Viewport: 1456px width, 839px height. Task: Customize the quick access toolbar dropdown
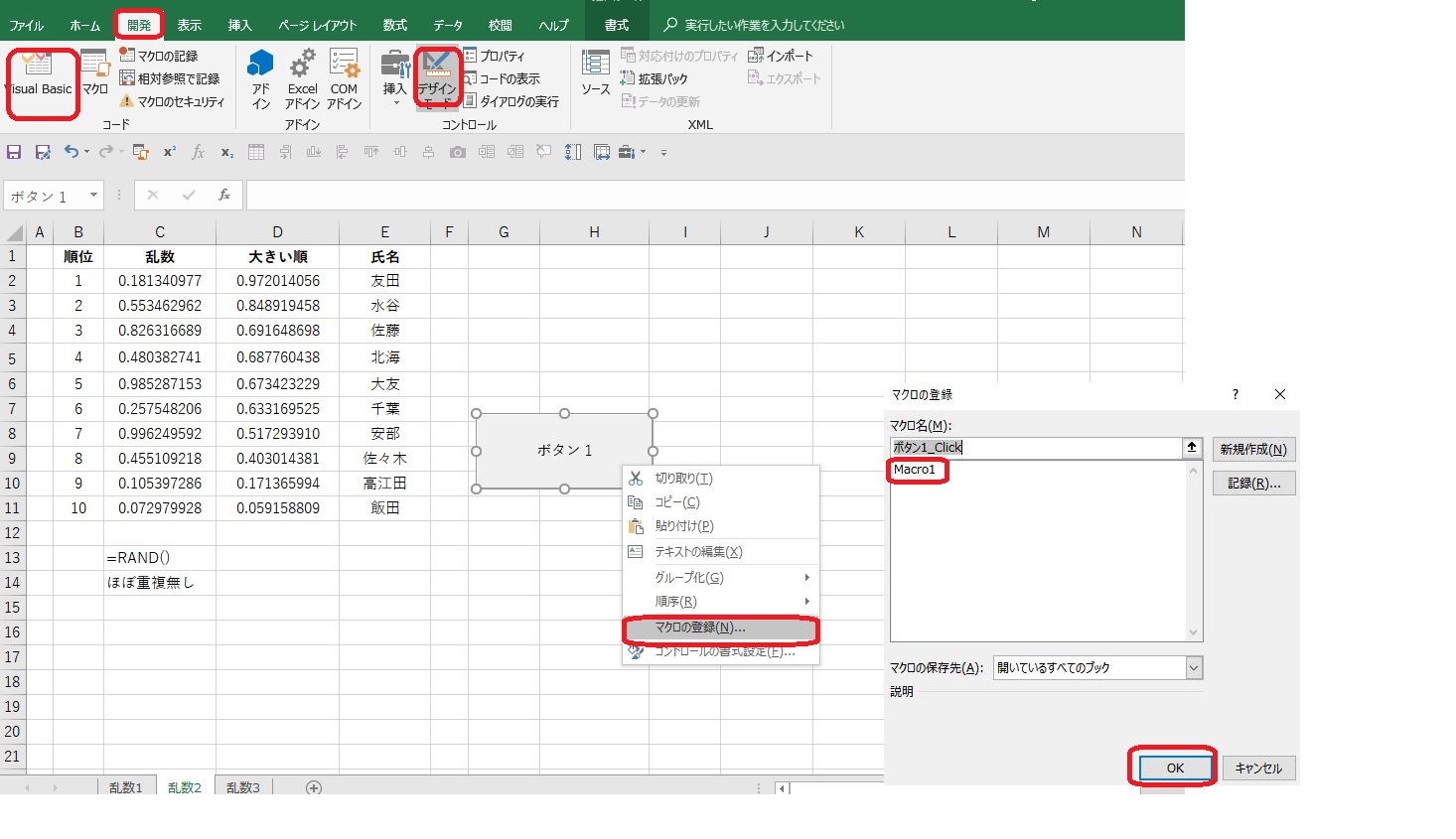pyautogui.click(x=663, y=153)
